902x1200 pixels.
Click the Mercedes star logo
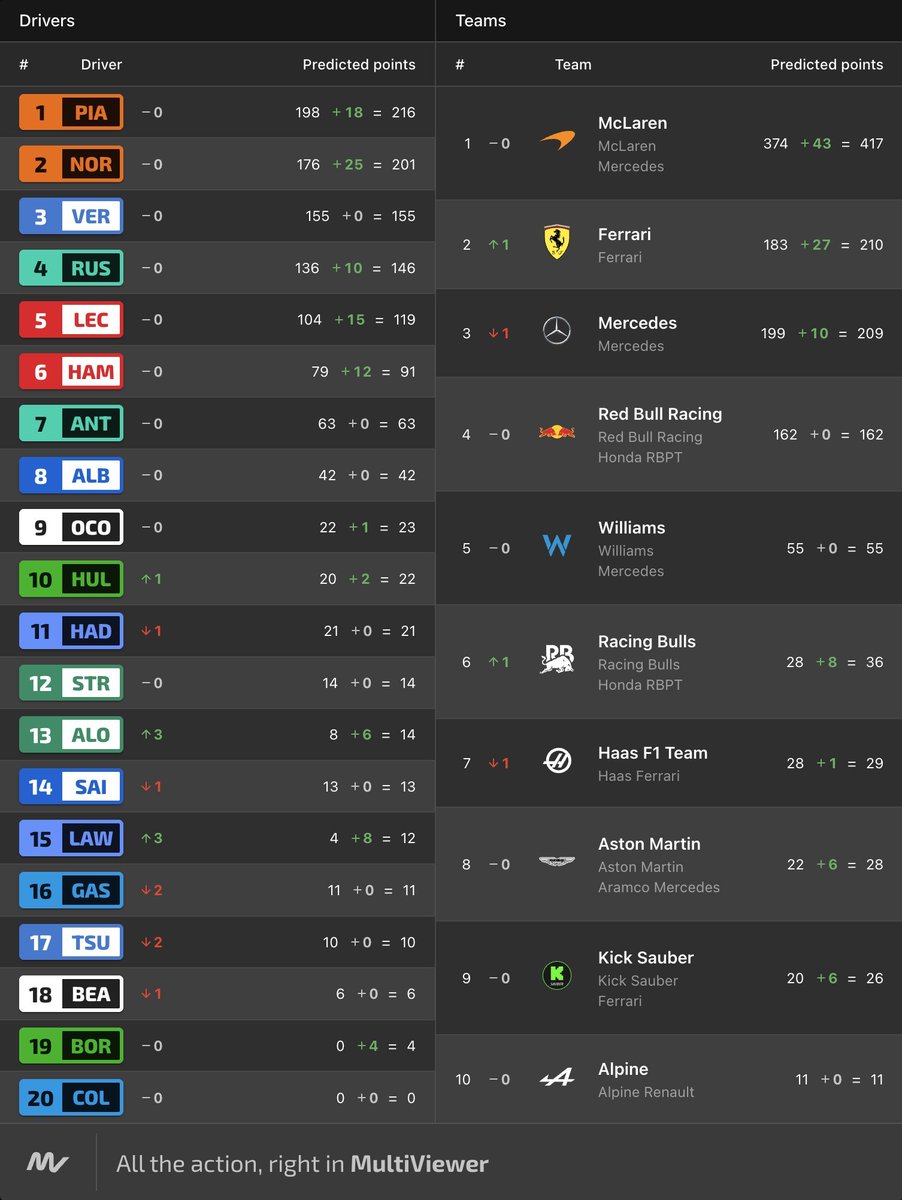pos(557,332)
